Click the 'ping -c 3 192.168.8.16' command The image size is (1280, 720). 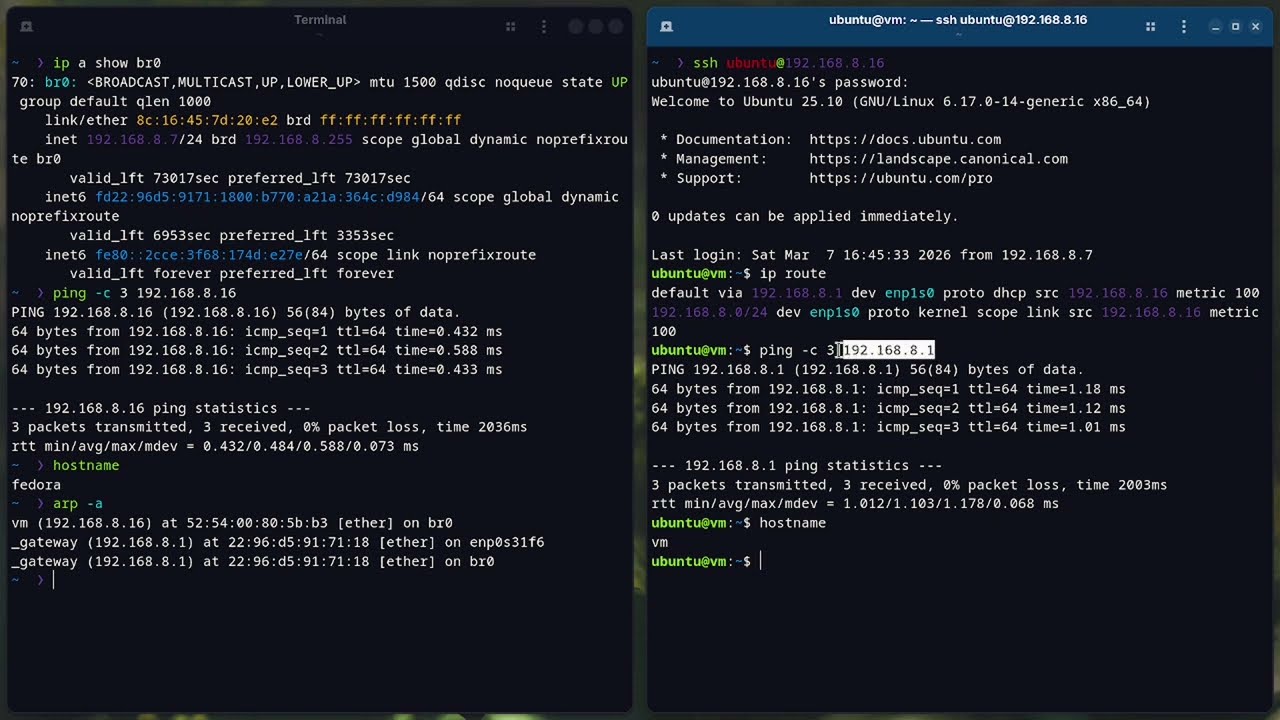point(144,293)
